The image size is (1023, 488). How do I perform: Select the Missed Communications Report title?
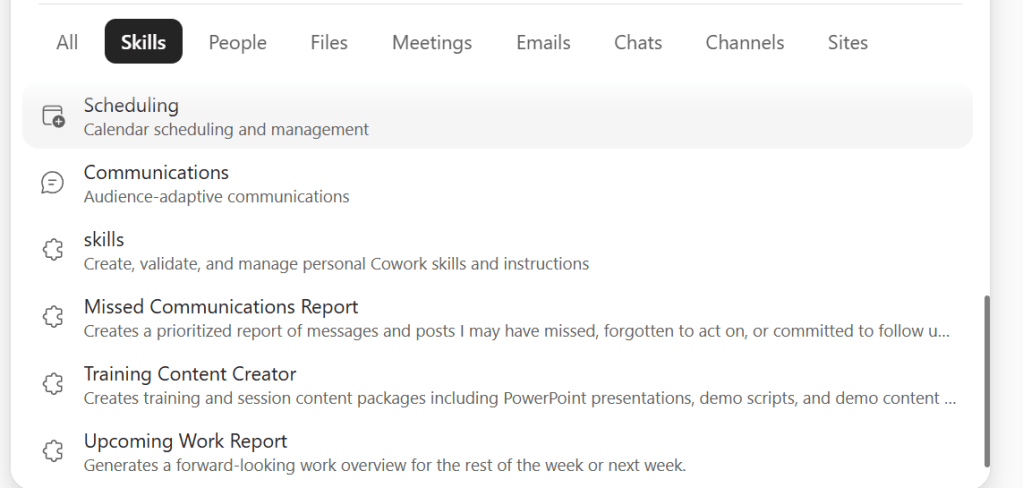pyautogui.click(x=221, y=306)
